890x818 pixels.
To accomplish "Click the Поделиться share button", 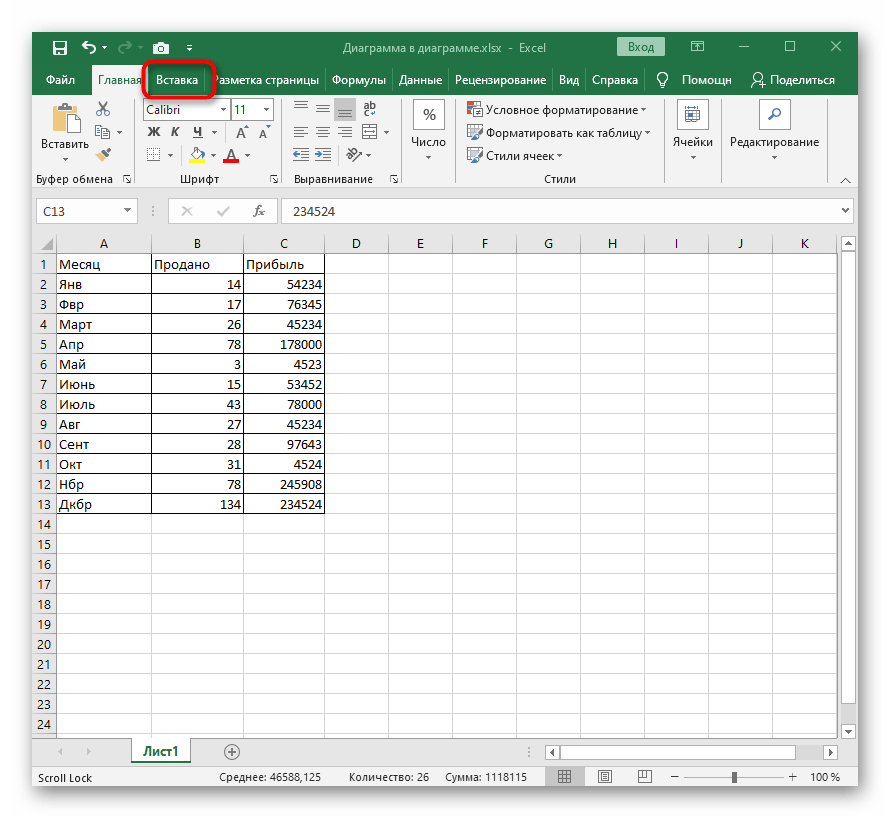I will [x=792, y=80].
